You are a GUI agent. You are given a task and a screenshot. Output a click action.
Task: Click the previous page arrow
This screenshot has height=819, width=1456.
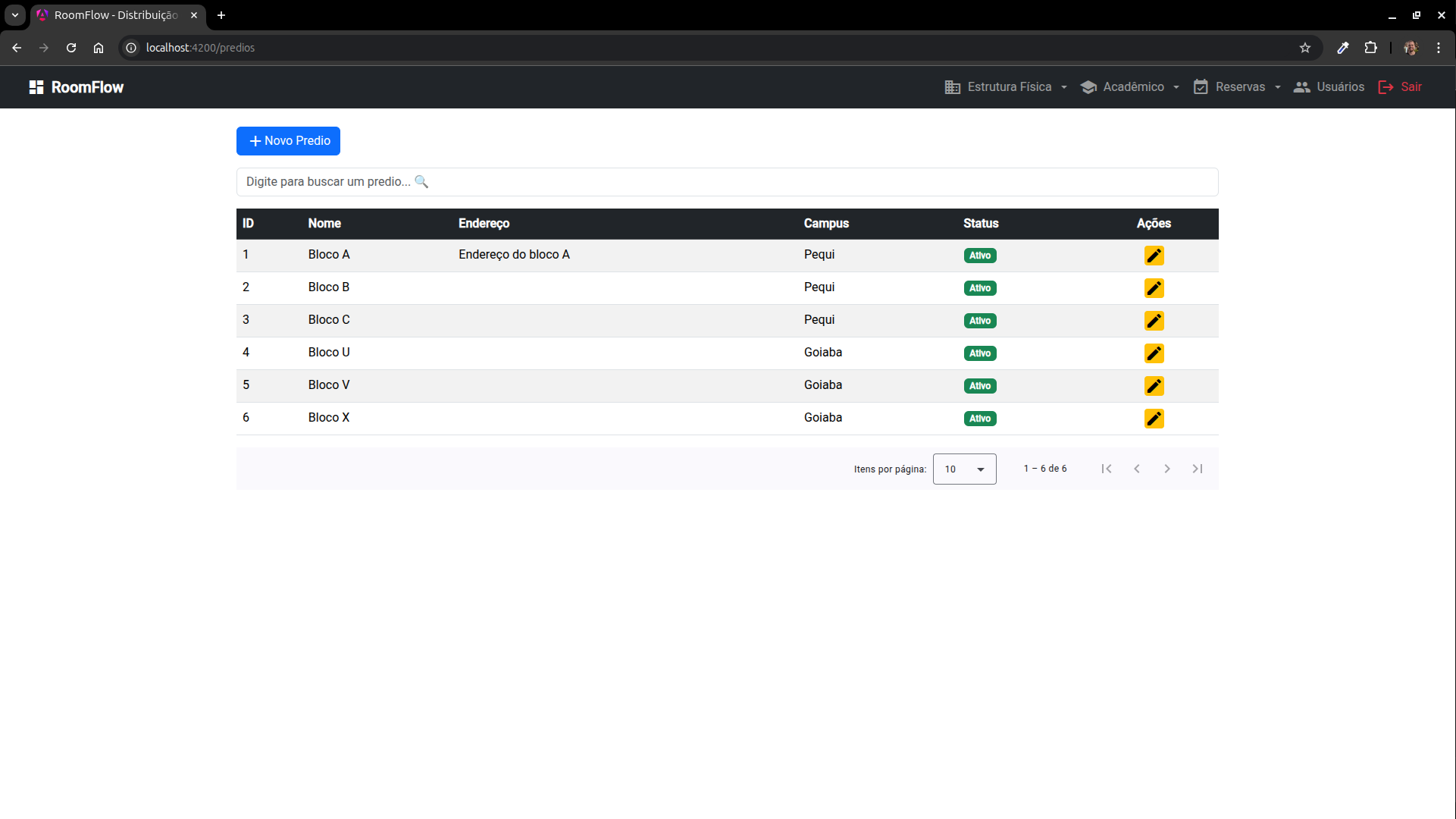pos(1136,469)
